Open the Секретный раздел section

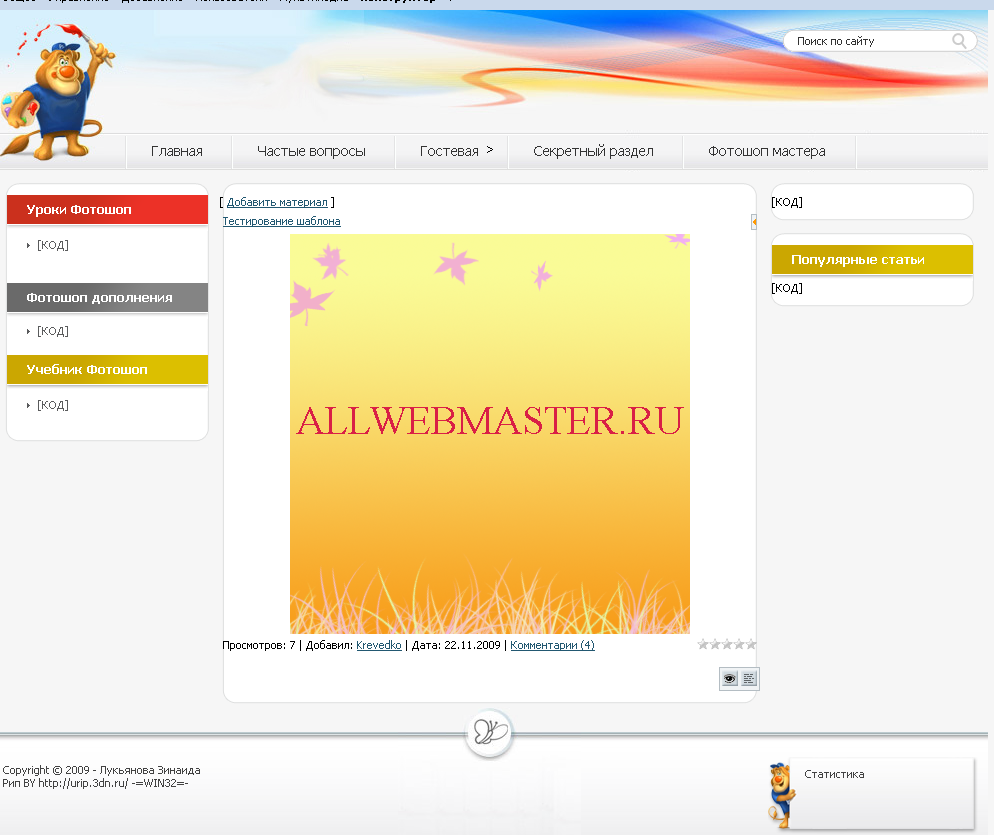point(593,152)
